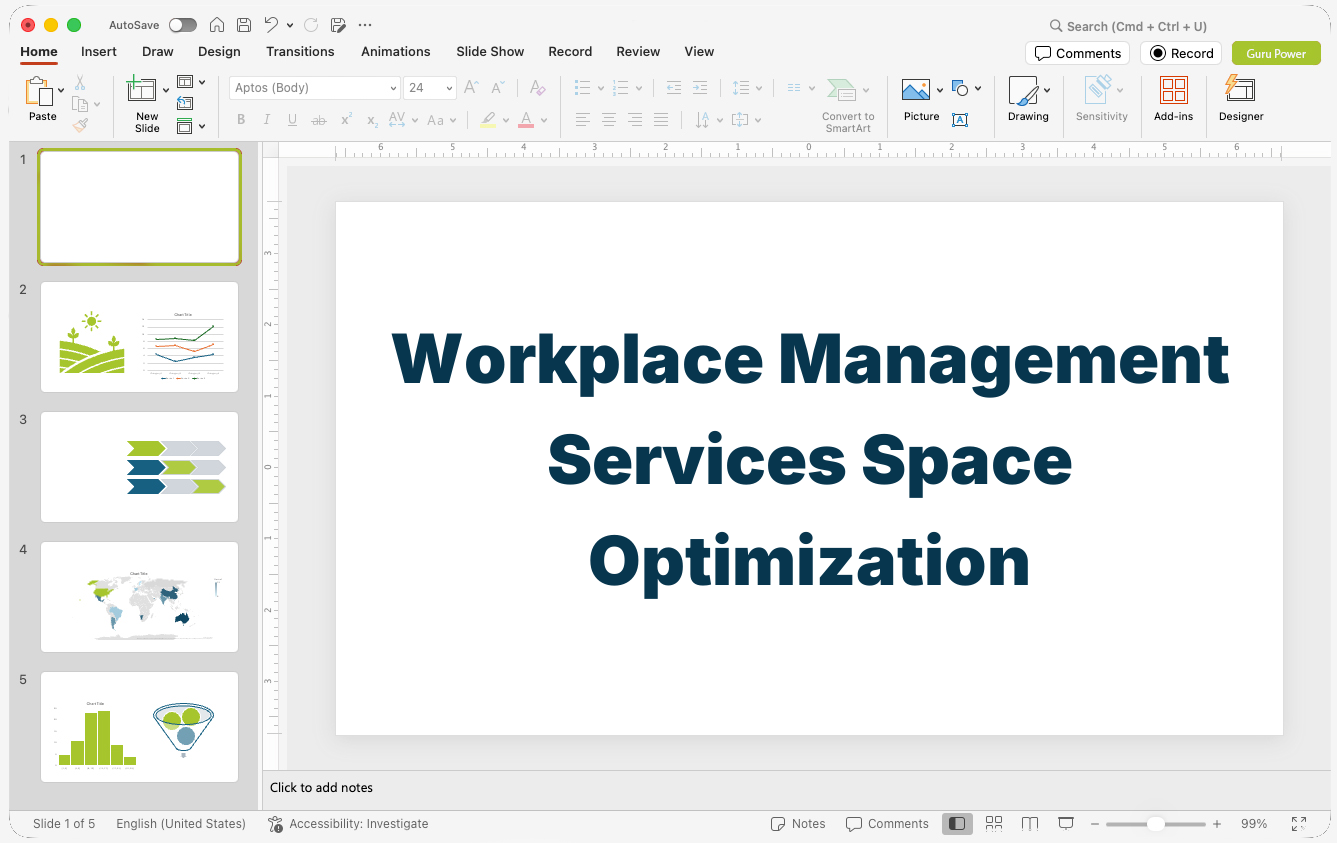Viewport: 1337px width, 843px height.
Task: Toggle Strikethrough formatting
Action: [319, 120]
